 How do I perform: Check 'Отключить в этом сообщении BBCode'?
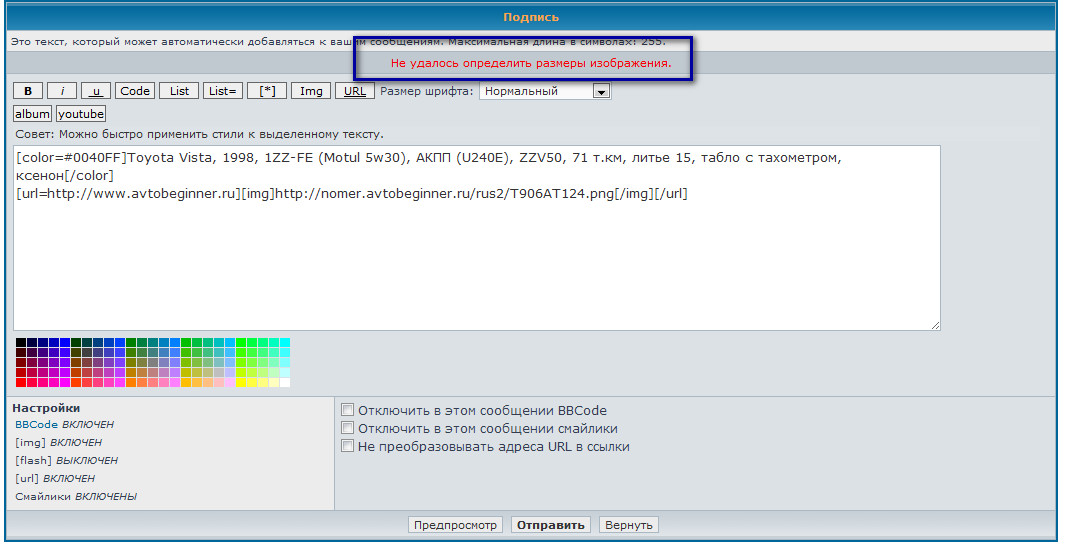[x=348, y=410]
